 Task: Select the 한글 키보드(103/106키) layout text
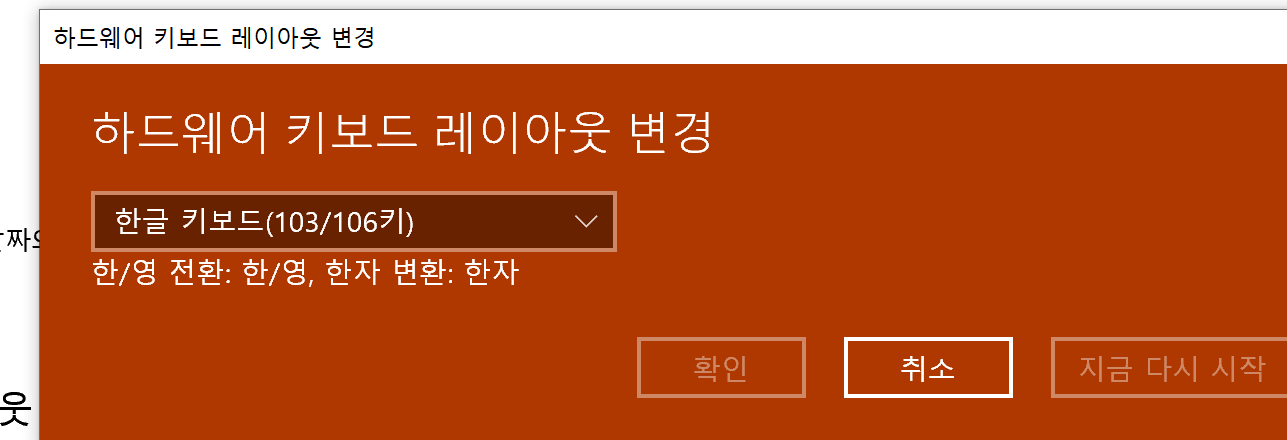click(265, 222)
